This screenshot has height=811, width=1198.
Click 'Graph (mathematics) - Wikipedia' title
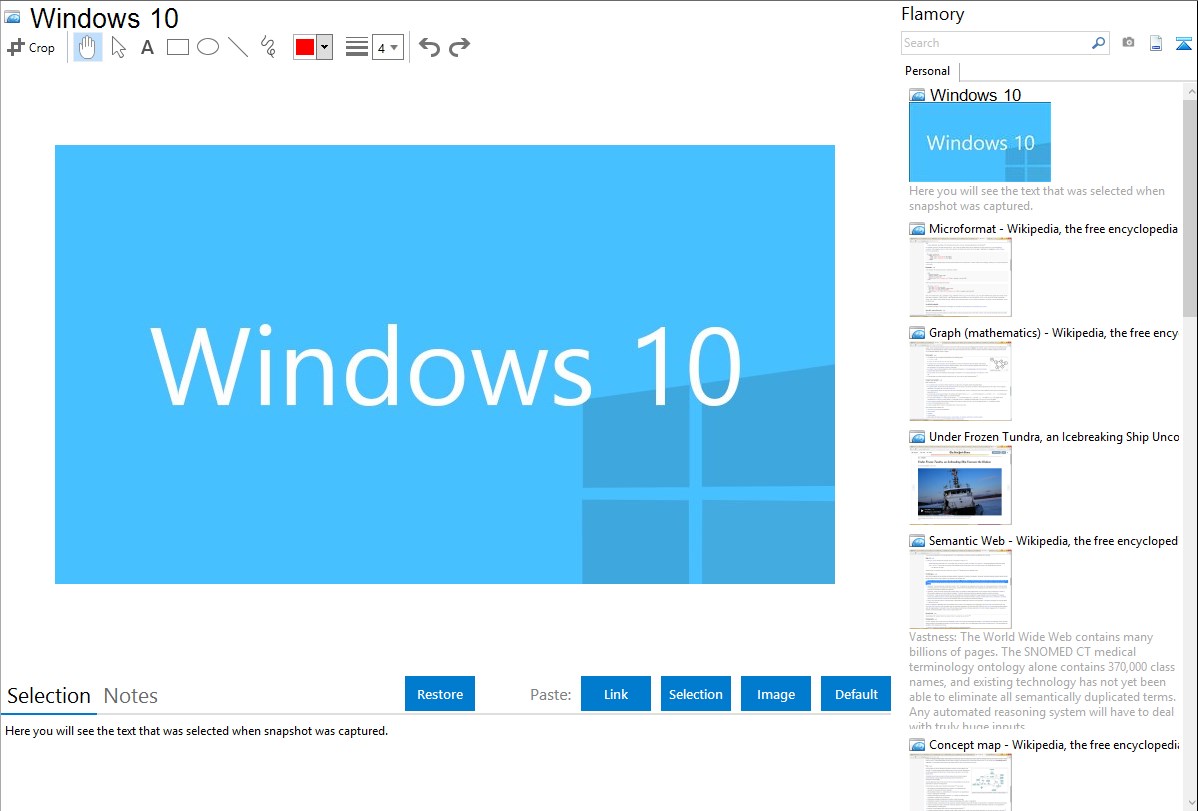(x=1053, y=333)
